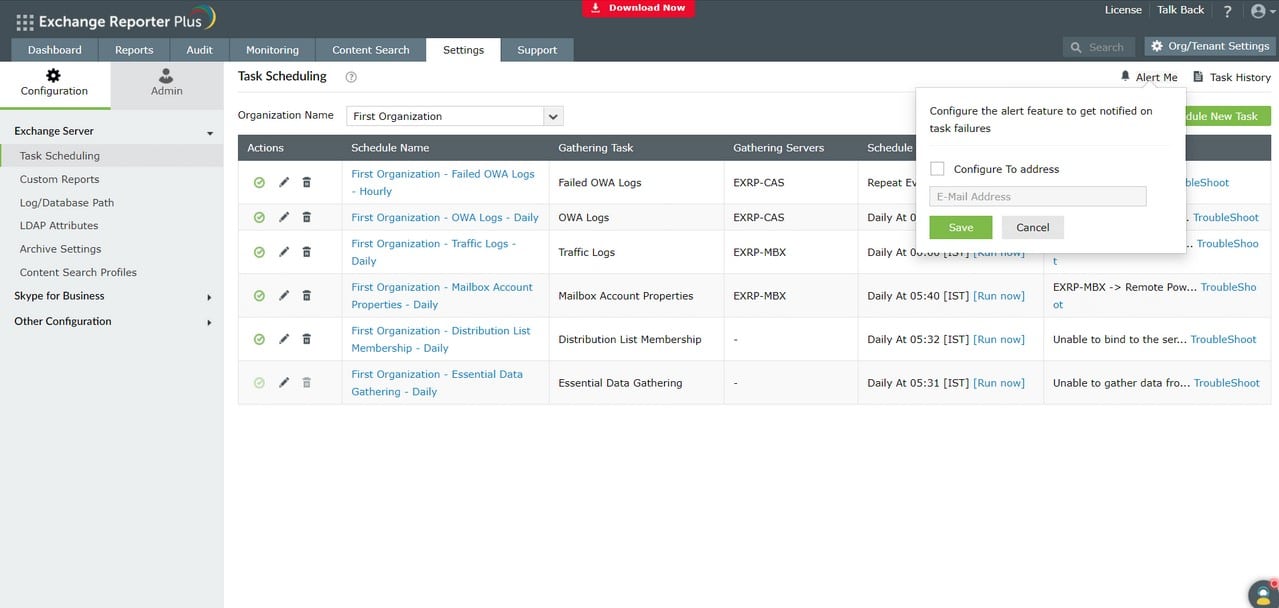Open LDAP Attributes in sidebar
The width and height of the screenshot is (1279, 608).
(x=59, y=225)
